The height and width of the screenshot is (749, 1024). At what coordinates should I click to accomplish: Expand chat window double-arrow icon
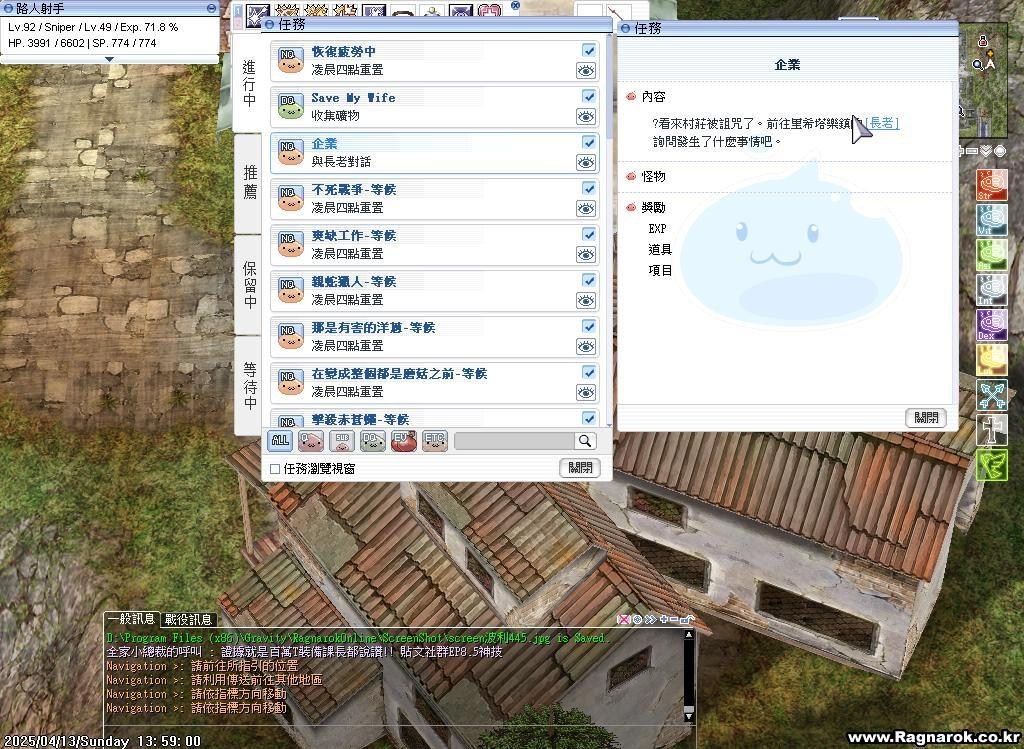pos(650,620)
